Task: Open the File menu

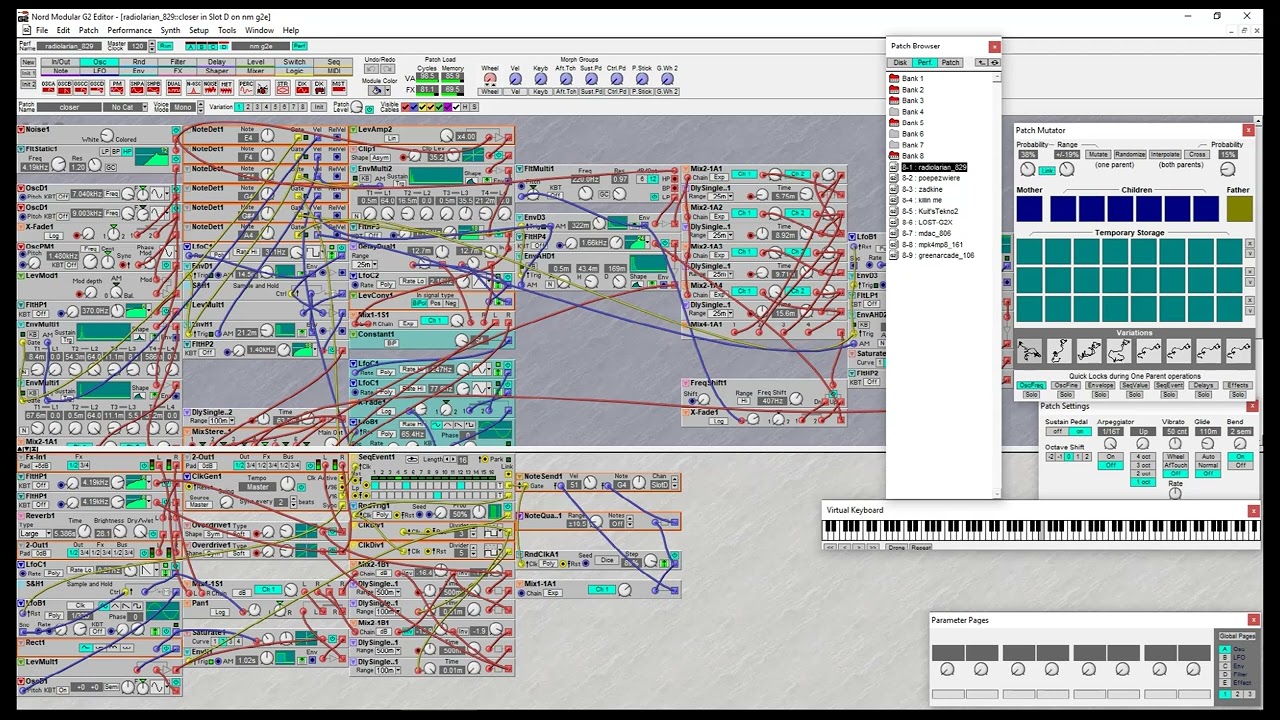Action: click(42, 30)
